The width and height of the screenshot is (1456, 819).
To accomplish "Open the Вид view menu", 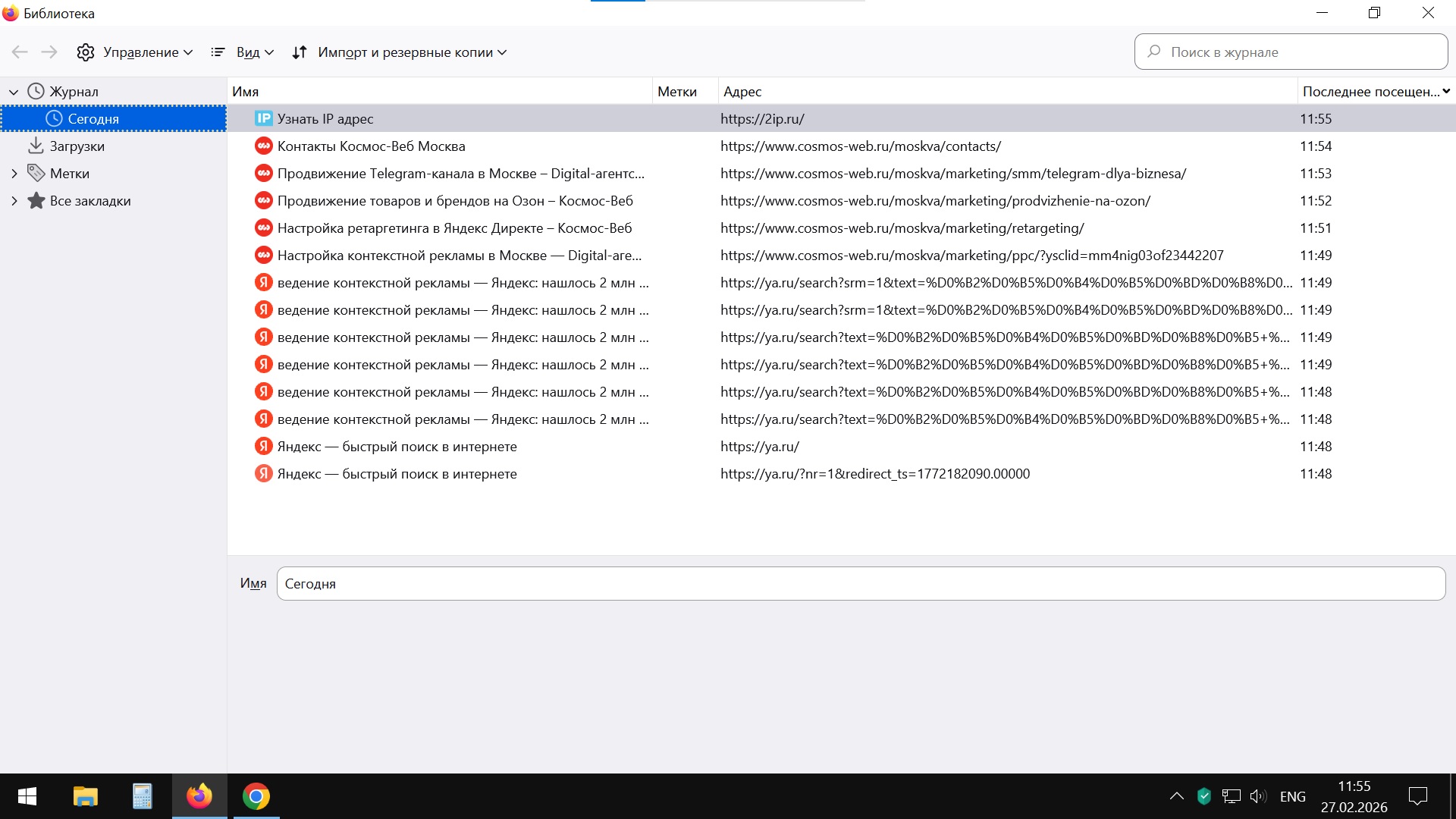I will click(242, 52).
